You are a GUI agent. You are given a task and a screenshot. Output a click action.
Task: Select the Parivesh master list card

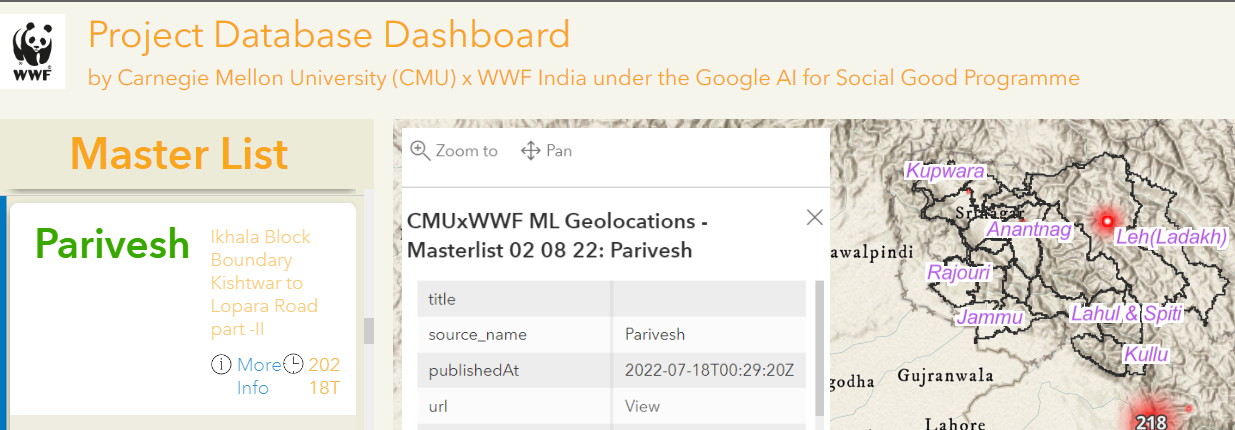point(183,309)
